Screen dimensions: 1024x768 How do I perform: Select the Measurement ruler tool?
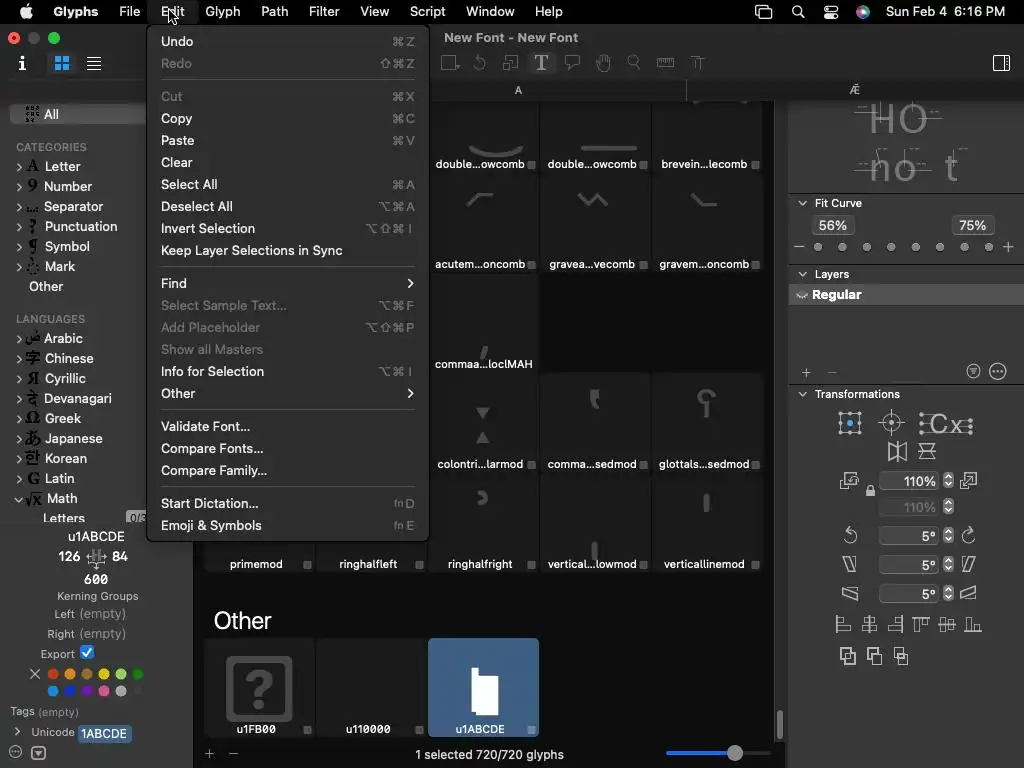665,63
